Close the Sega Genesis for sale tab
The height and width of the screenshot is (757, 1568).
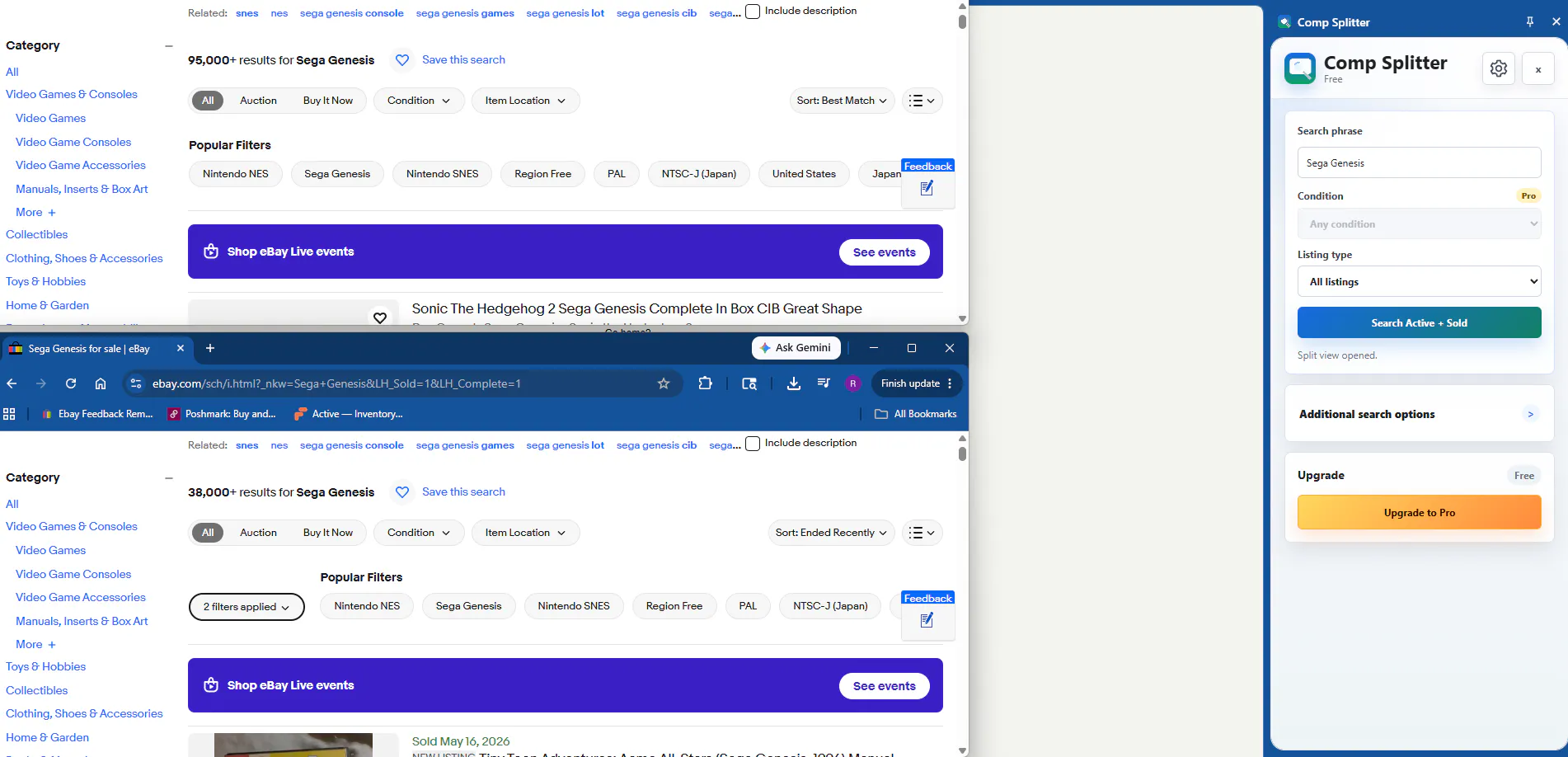[181, 349]
